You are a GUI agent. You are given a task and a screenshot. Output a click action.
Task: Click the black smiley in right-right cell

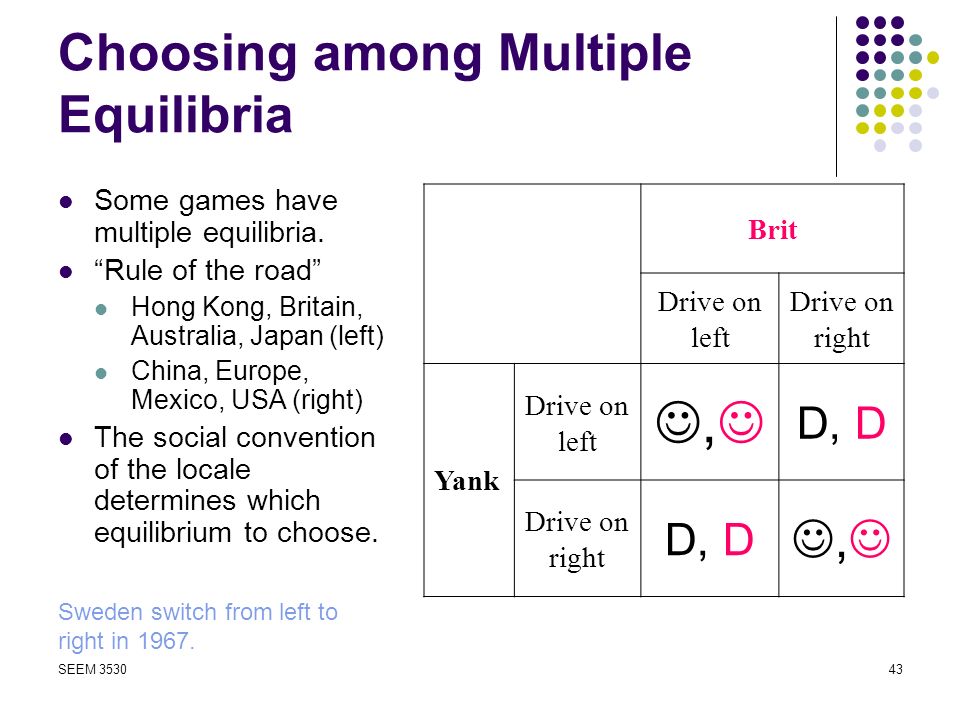pyautogui.click(x=813, y=539)
